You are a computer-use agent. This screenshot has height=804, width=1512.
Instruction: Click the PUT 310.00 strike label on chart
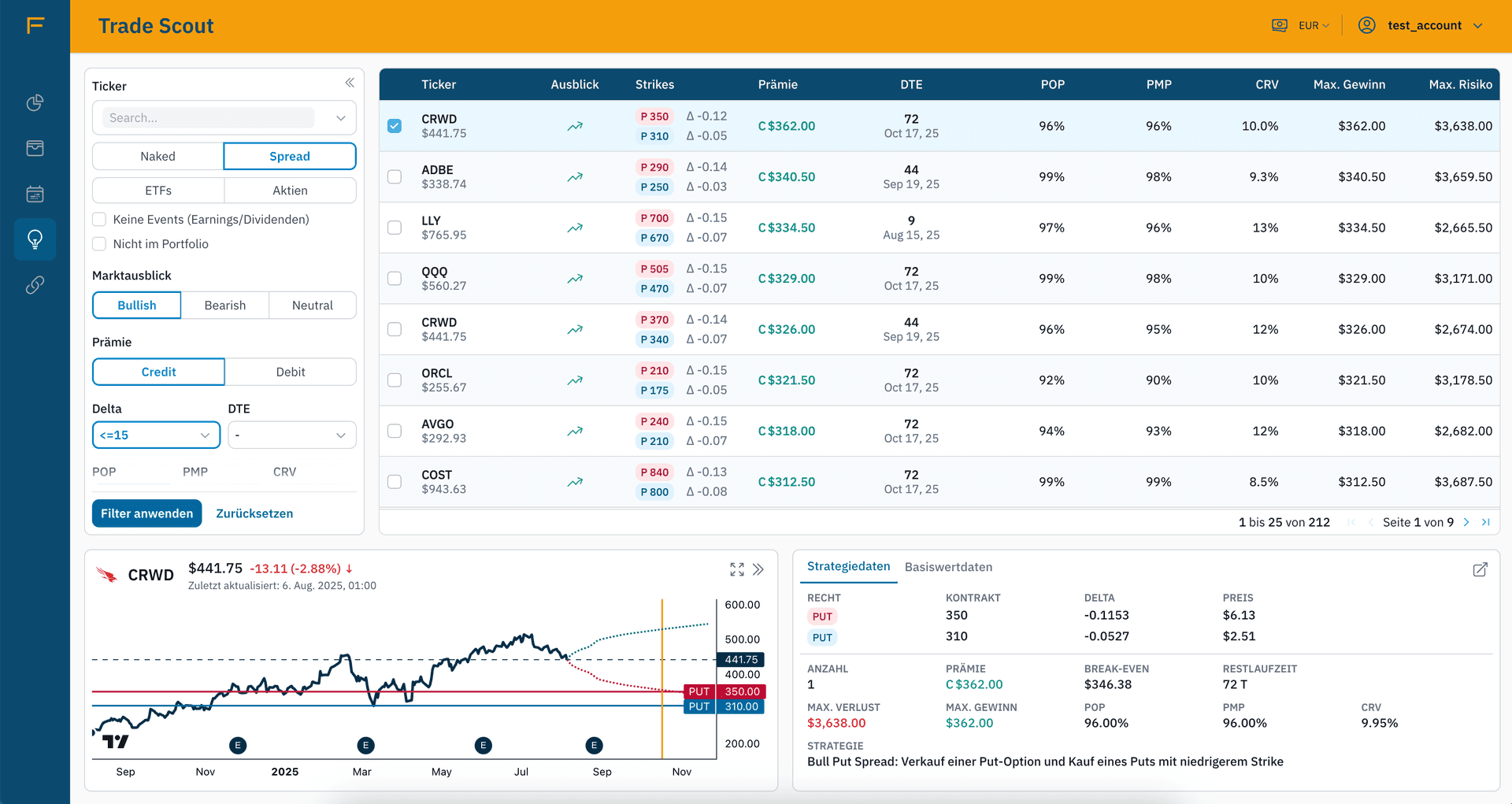[x=724, y=706]
